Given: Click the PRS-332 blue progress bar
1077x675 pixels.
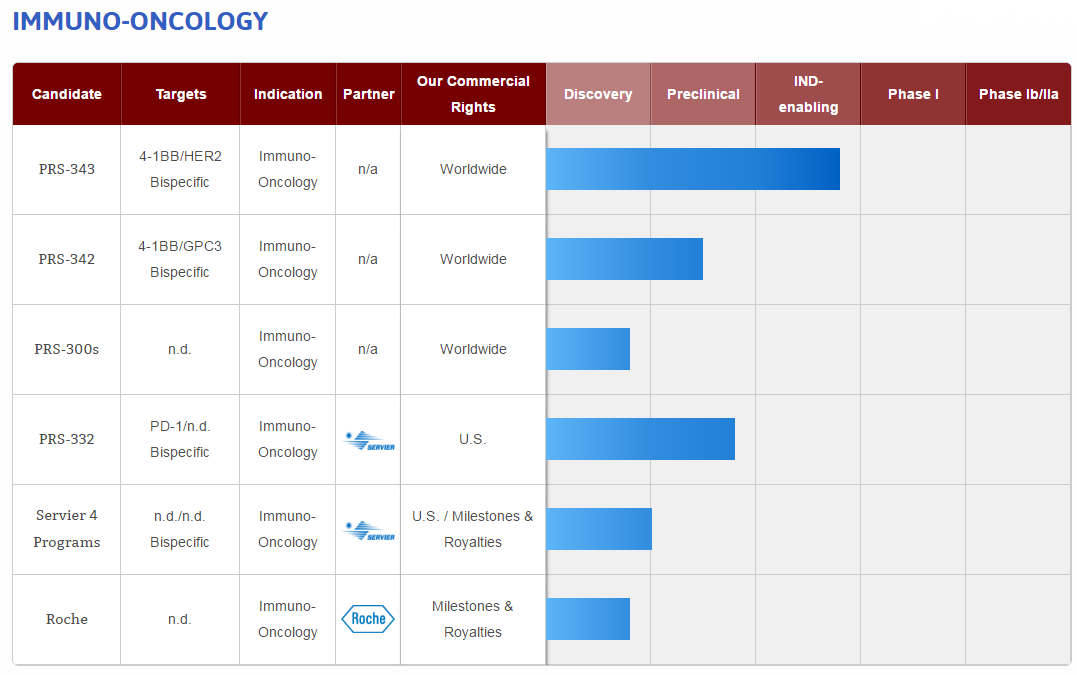Looking at the screenshot, I should coord(640,439).
